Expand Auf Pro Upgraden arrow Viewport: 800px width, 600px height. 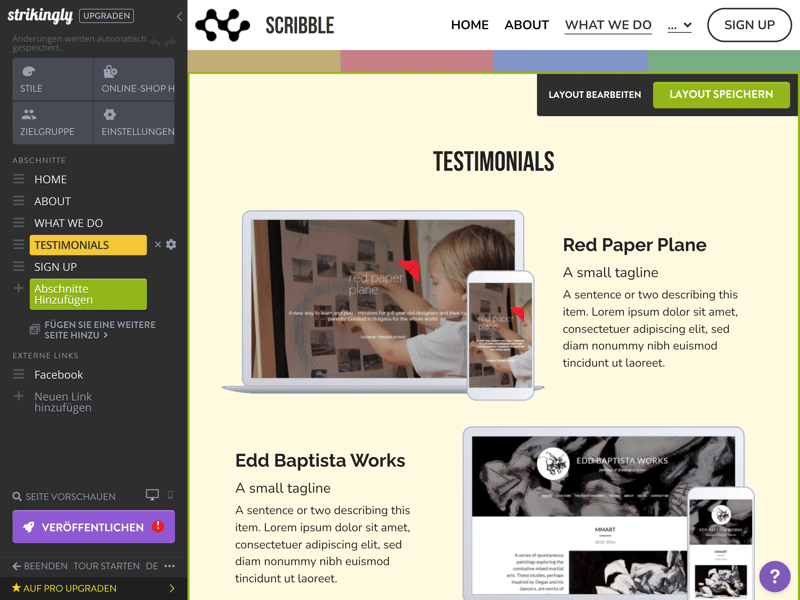click(172, 588)
